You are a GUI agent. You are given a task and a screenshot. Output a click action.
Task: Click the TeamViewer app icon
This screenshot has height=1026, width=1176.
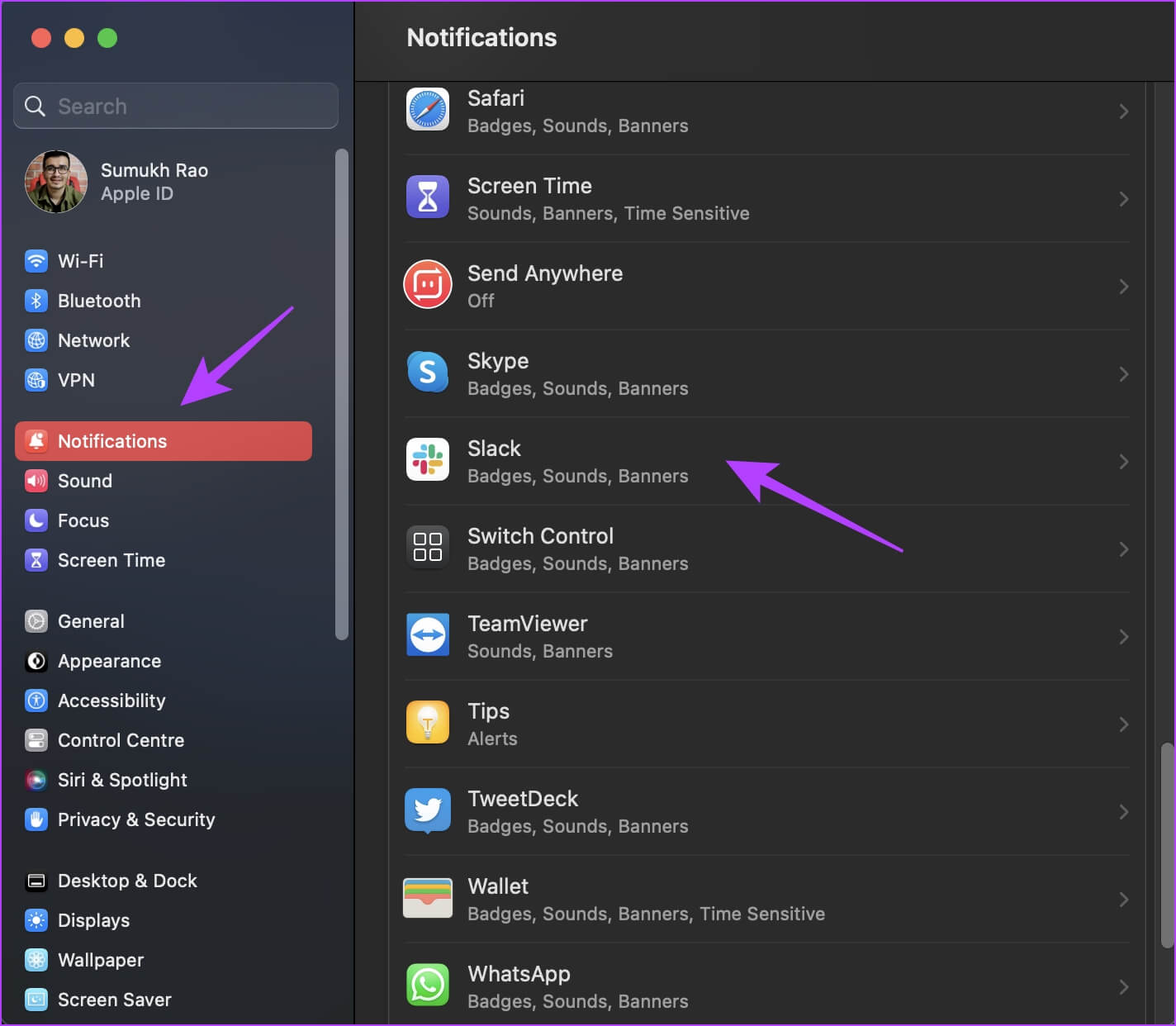[428, 635]
